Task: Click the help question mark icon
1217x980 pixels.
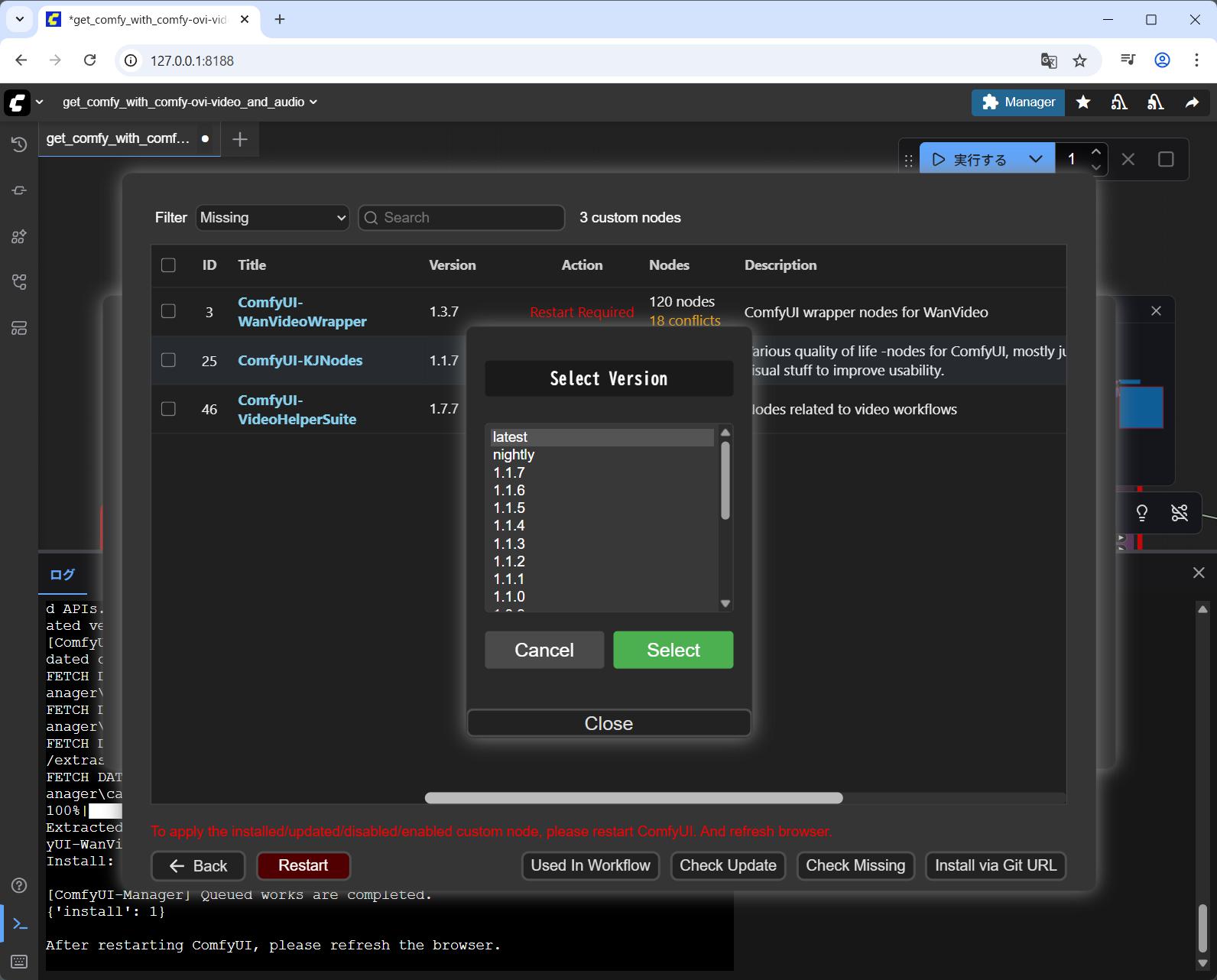Action: [19, 885]
